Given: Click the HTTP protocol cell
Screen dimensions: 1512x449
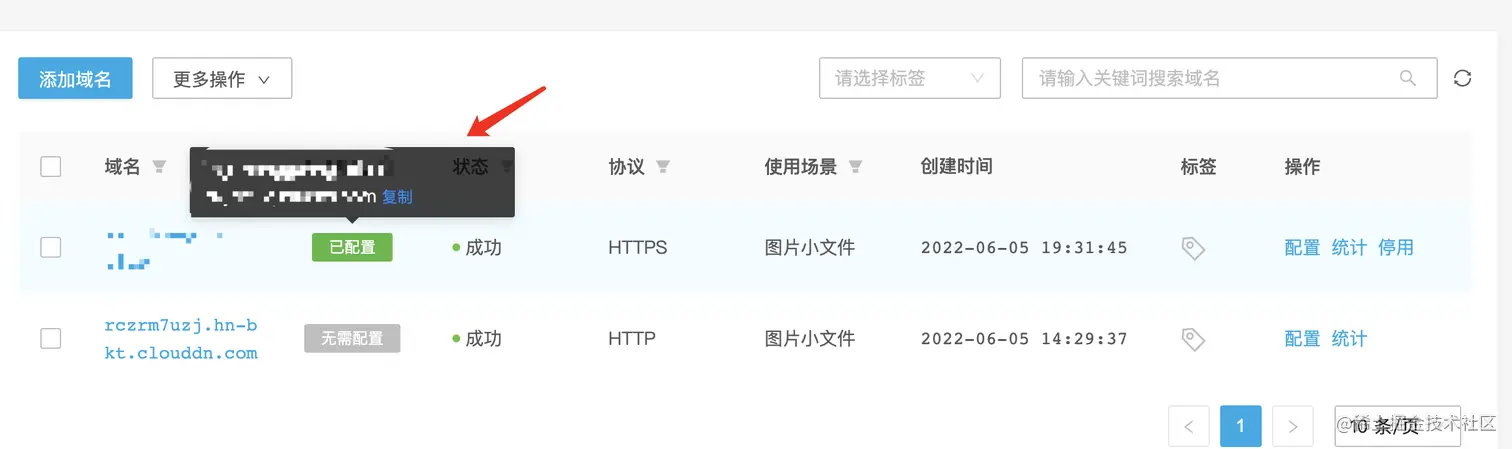Looking at the screenshot, I should coord(632,339).
